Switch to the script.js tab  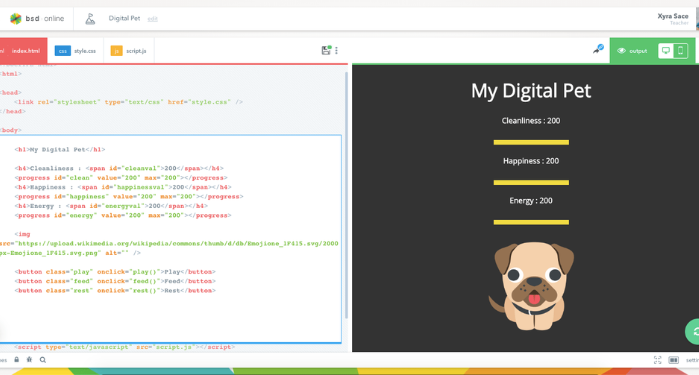(129, 51)
